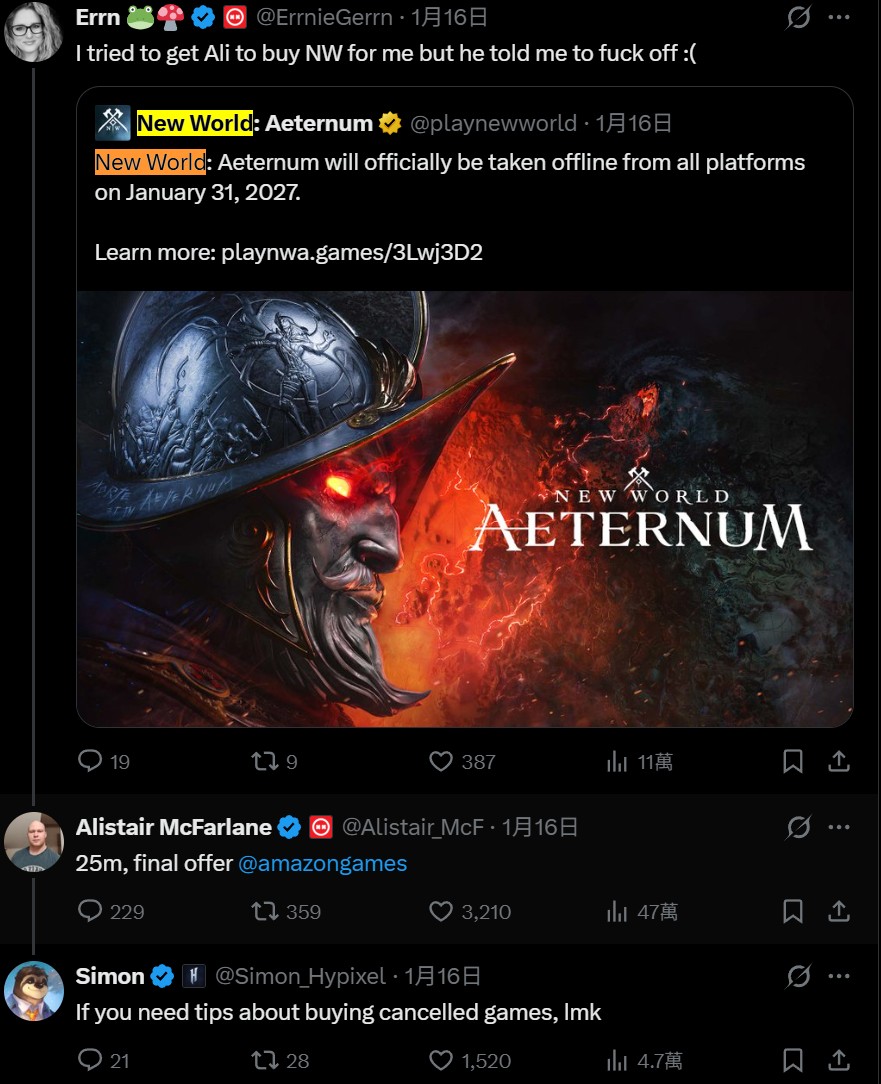Screen dimensions: 881x1084
Task: Click the gold checkmark next to playnewworld
Action: pos(390,122)
